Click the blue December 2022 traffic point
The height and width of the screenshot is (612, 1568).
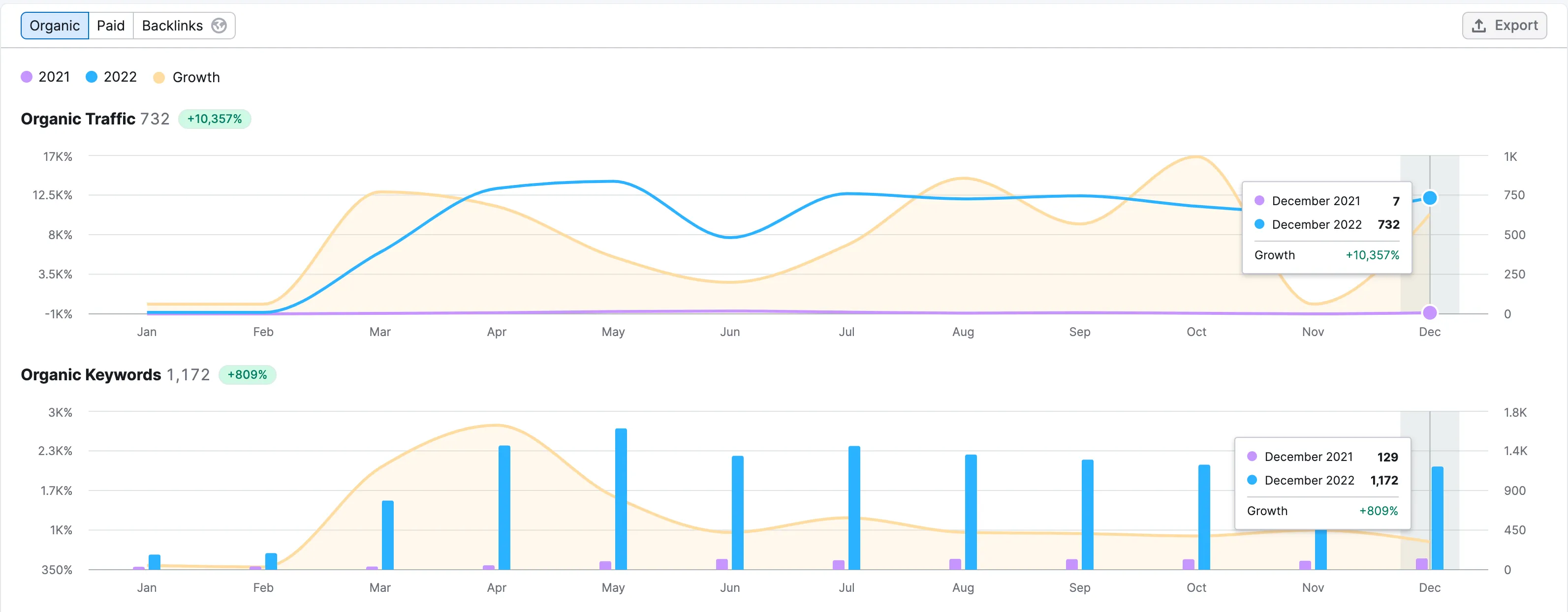(x=1430, y=198)
